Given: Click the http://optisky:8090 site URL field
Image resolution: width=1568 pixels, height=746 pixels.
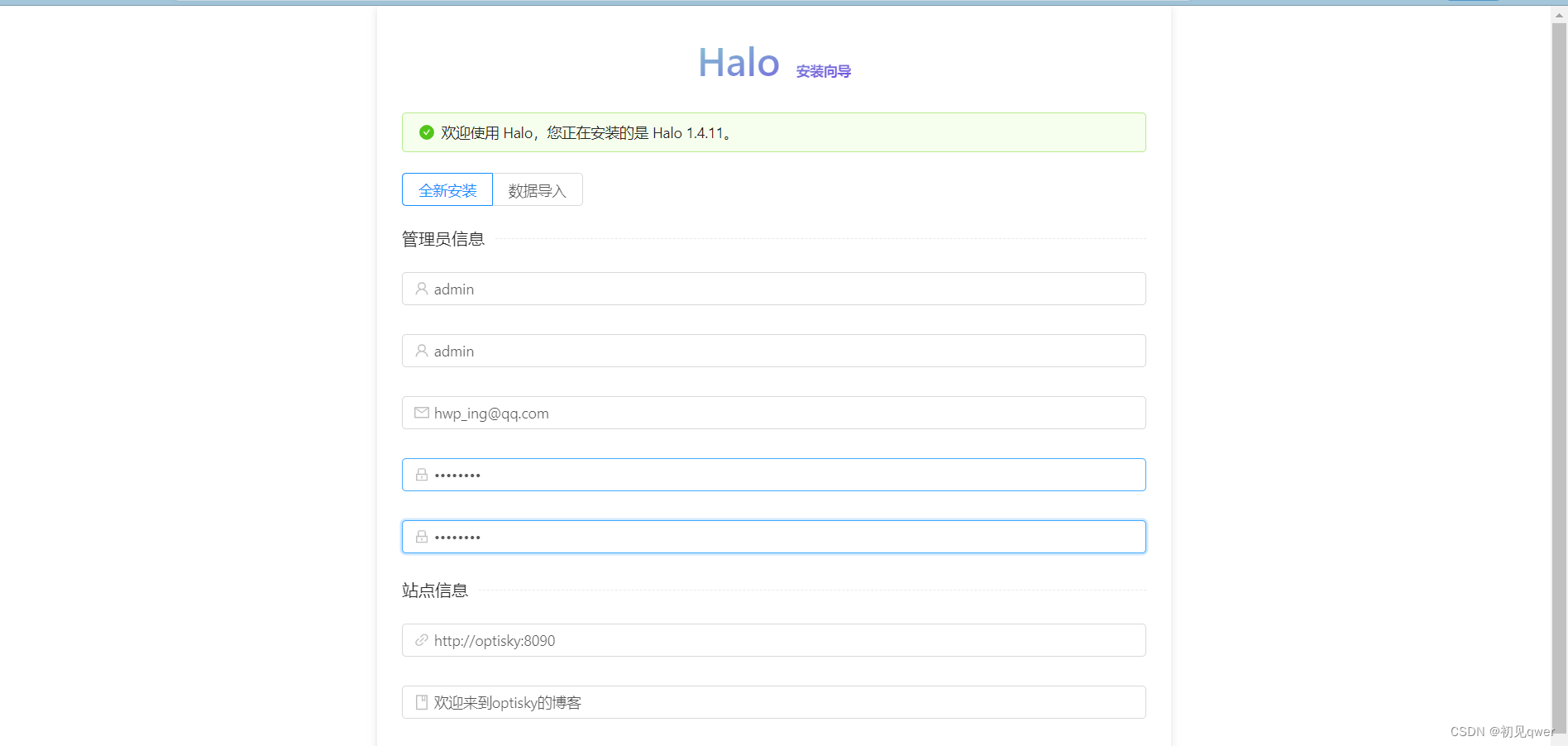Looking at the screenshot, I should click(774, 640).
